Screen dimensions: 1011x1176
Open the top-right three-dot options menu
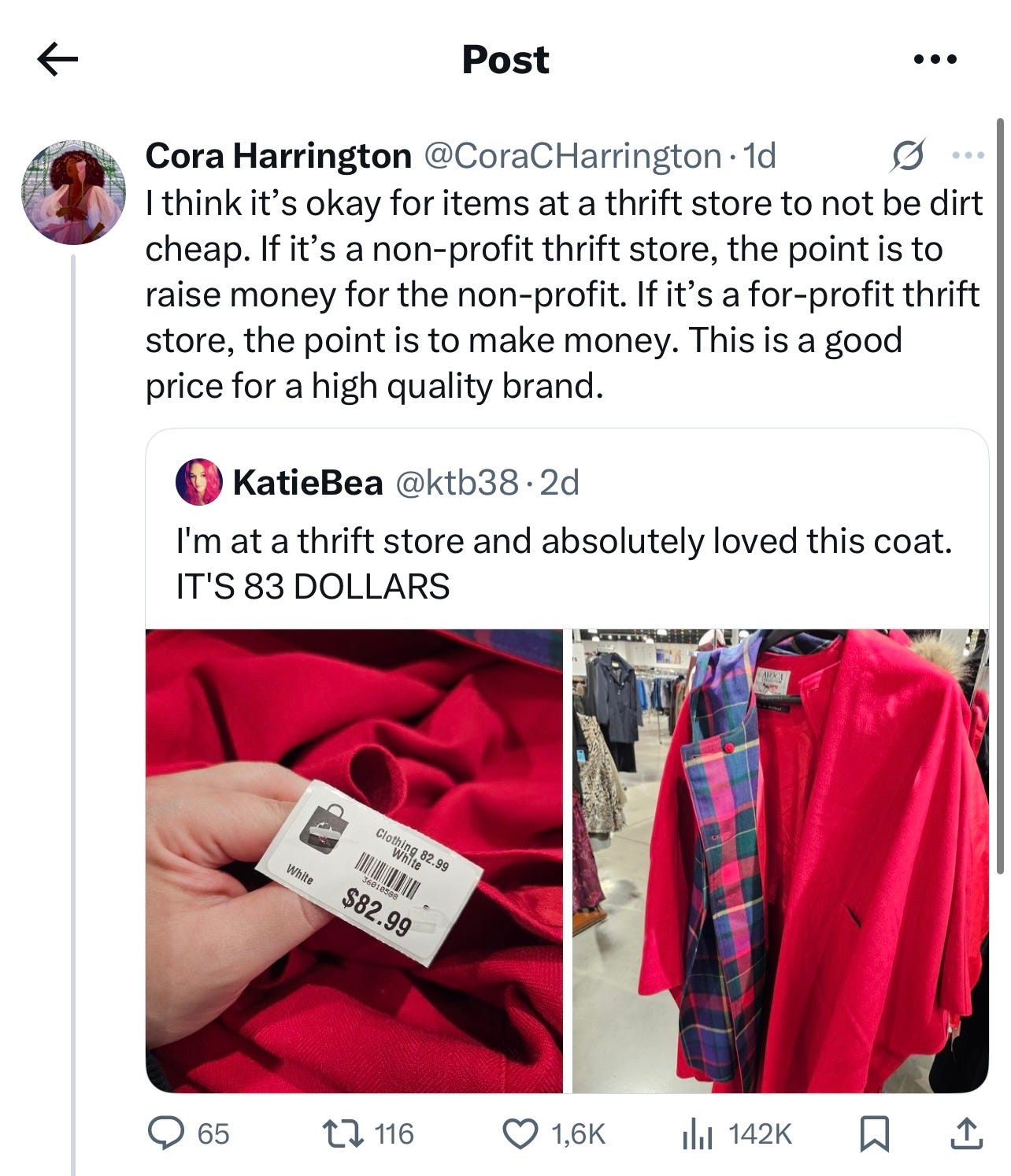point(935,59)
